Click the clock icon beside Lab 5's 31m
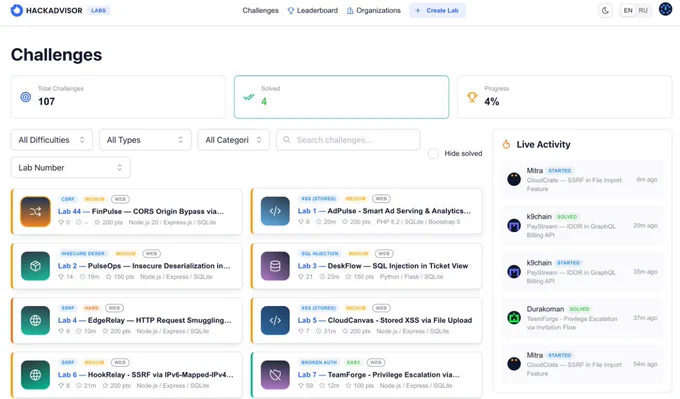 pos(318,331)
